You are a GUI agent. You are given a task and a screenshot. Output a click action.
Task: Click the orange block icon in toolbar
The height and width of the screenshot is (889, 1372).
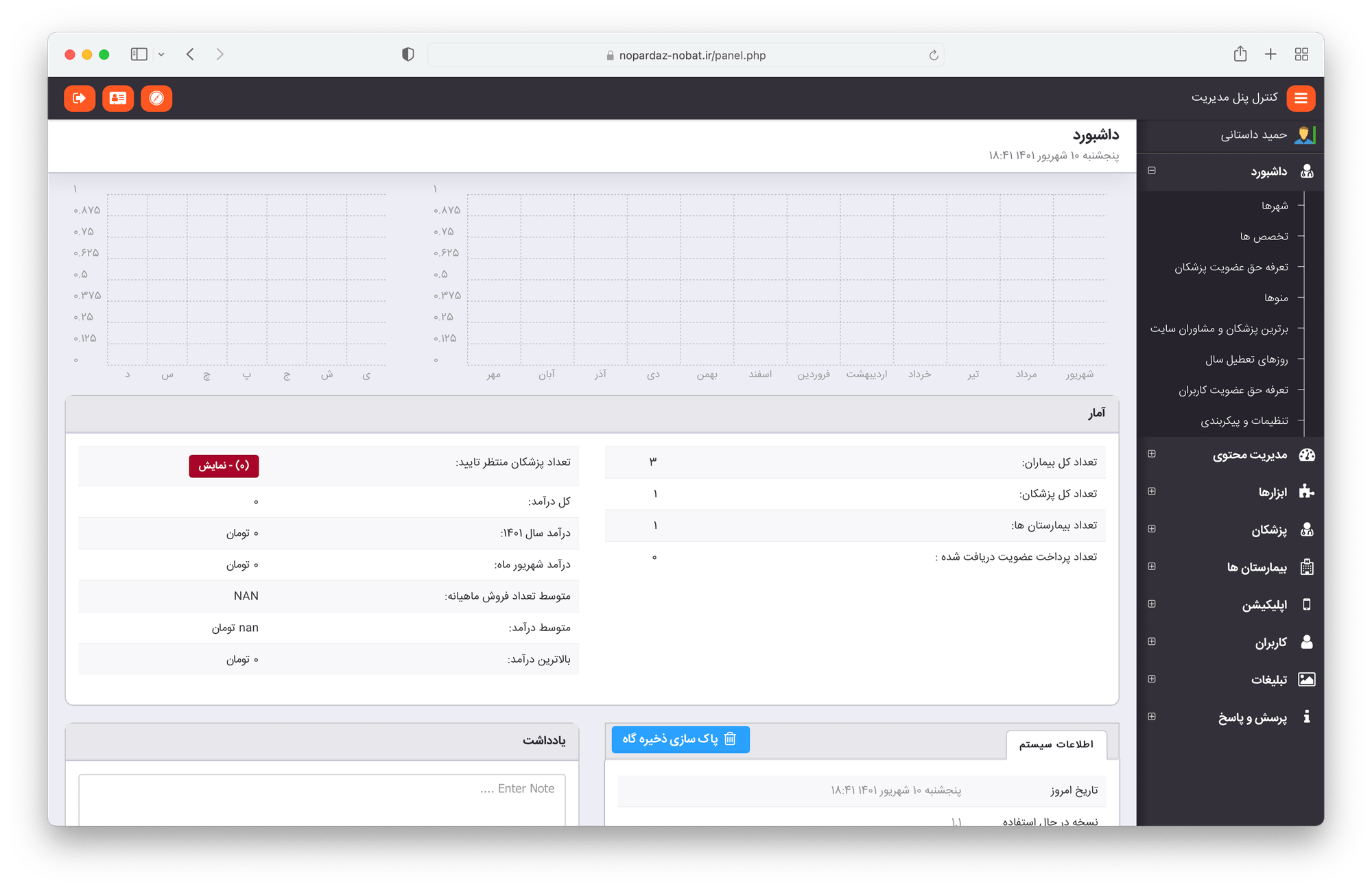click(156, 98)
